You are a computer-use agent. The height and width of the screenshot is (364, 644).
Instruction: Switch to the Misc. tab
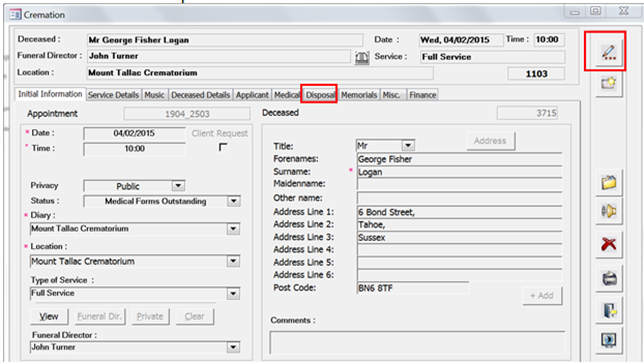[392, 95]
